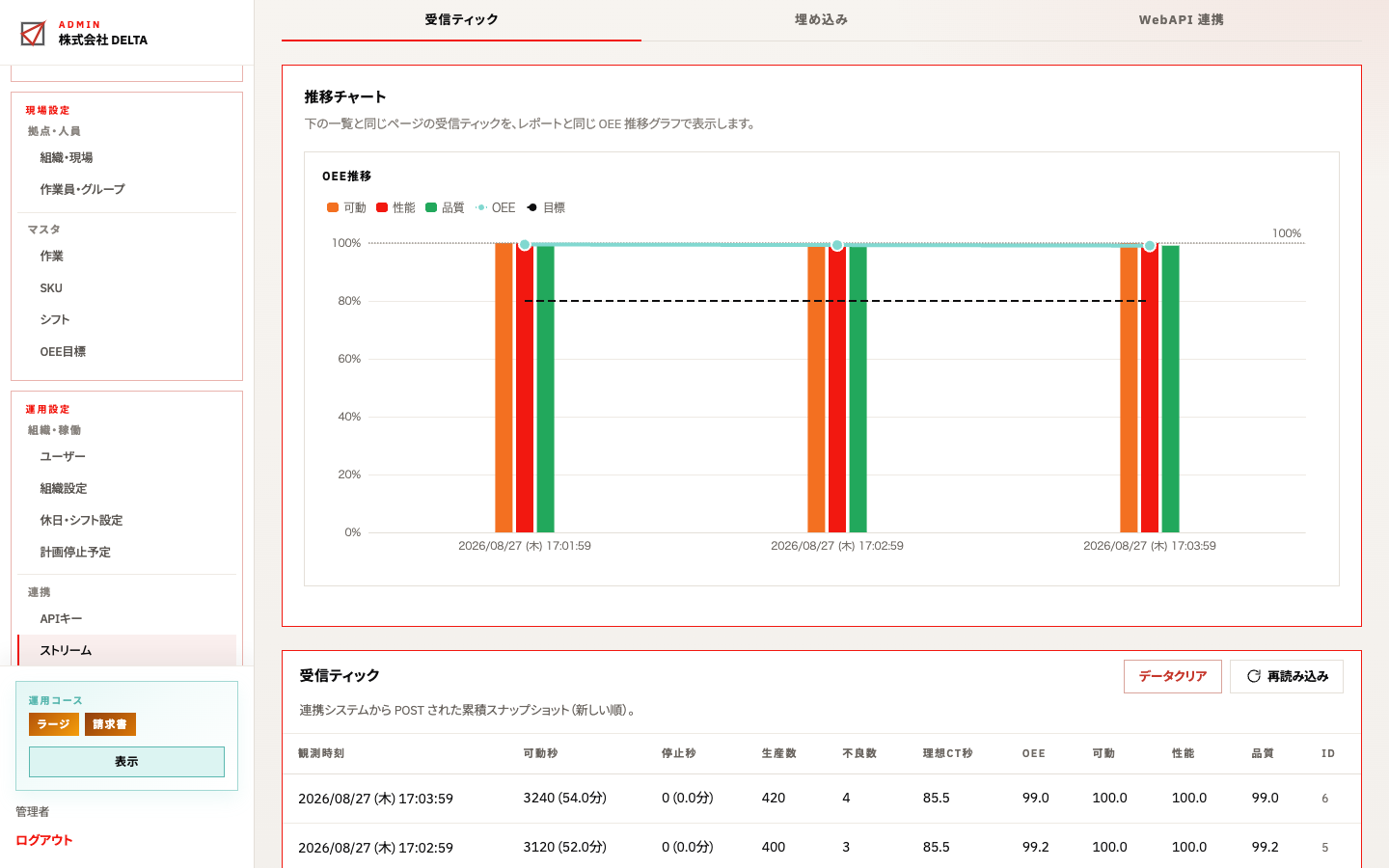Toggle the 目標 legend item
Viewport: 1389px width, 868px height.
coord(546,207)
